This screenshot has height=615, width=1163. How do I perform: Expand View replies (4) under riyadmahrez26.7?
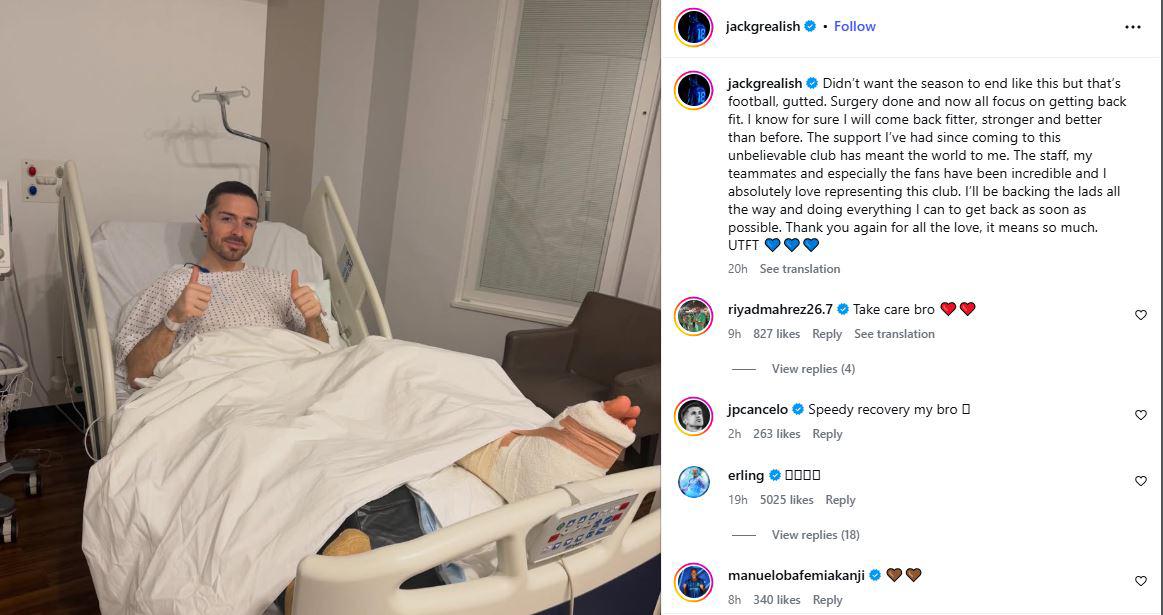tap(813, 369)
